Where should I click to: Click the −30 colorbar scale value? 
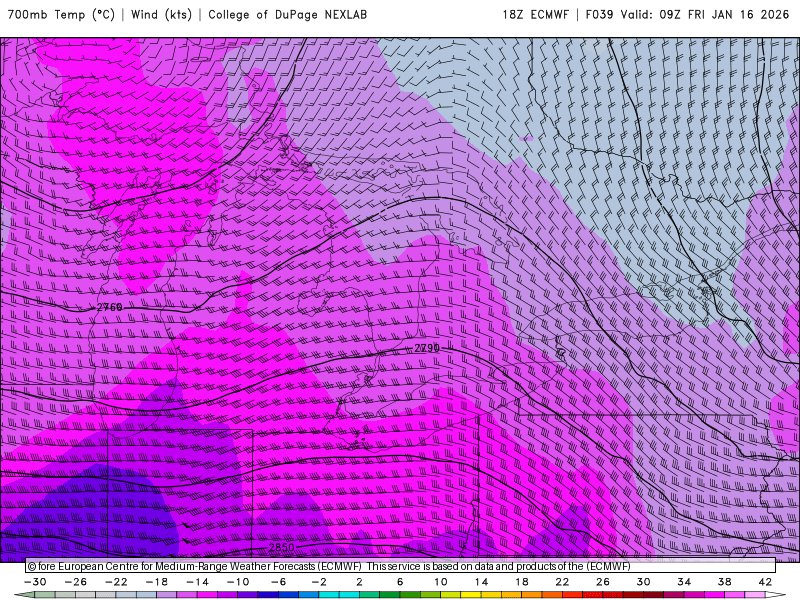pyautogui.click(x=35, y=582)
